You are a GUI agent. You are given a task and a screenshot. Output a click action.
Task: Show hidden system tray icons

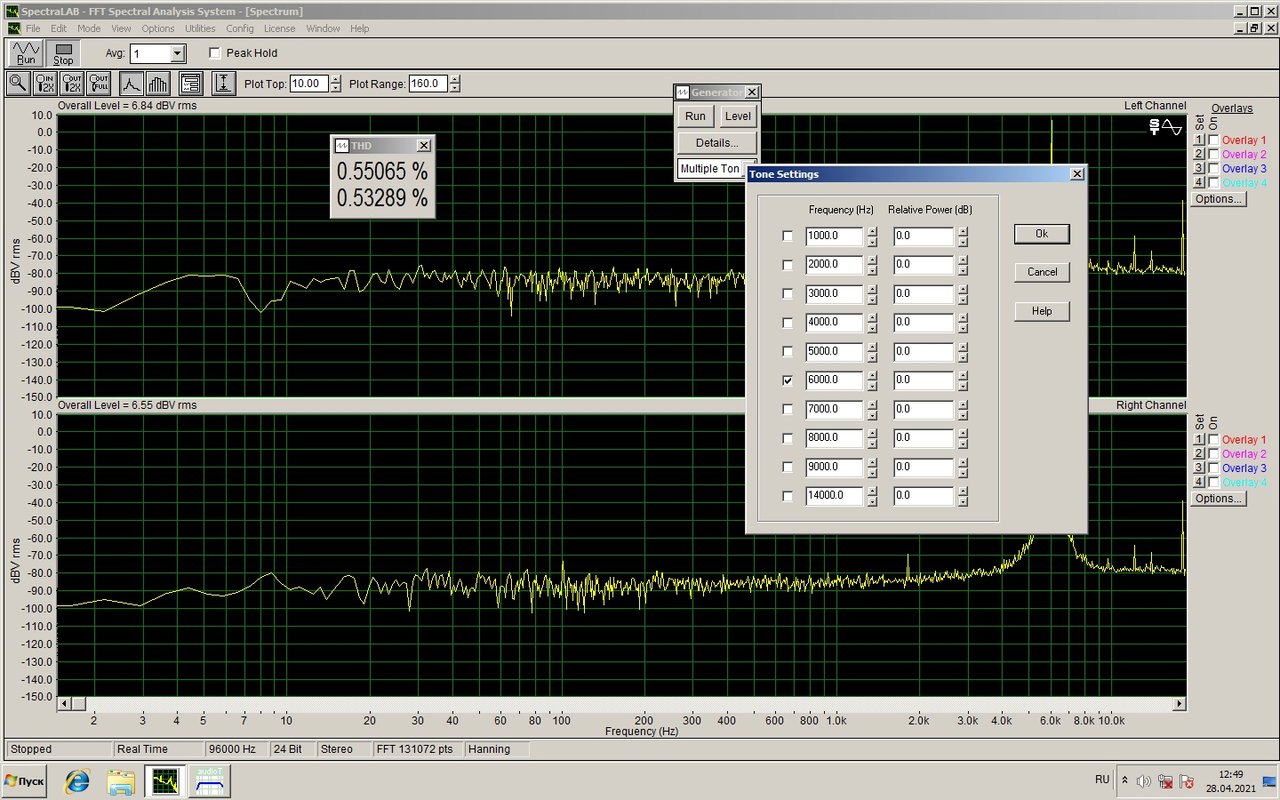[1124, 780]
